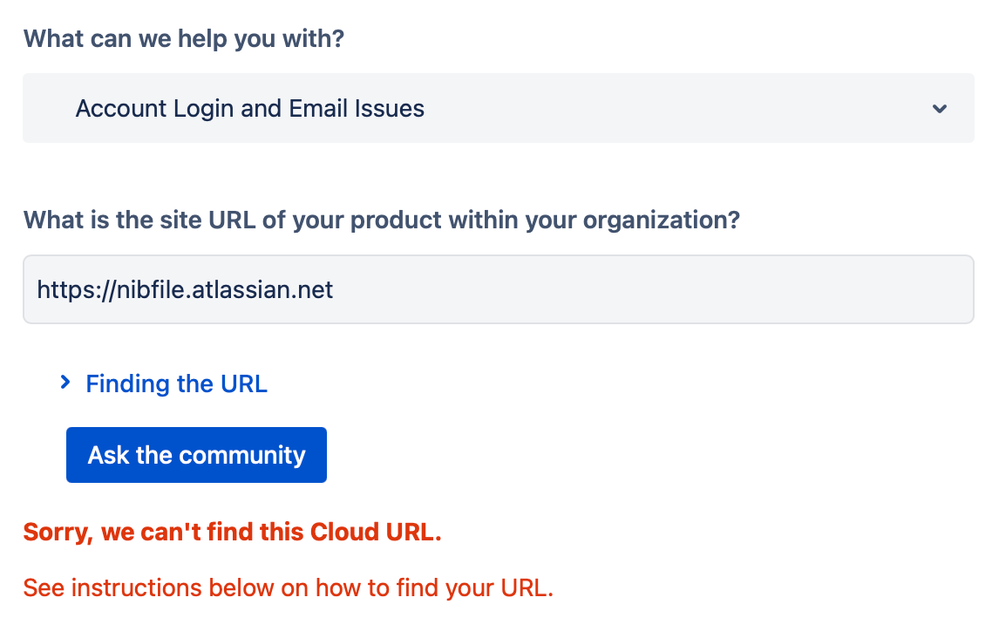999x624 pixels.
Task: Click the word community on the blue button
Action: (241, 455)
